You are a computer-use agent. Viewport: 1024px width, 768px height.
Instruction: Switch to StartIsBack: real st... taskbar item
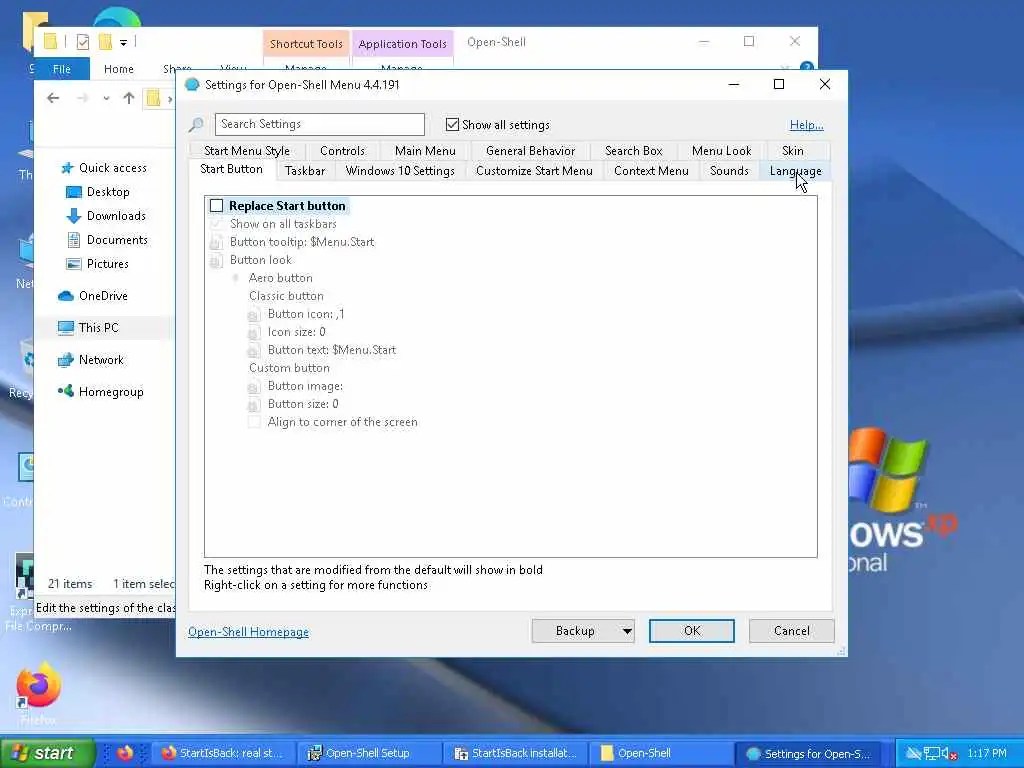tap(223, 753)
